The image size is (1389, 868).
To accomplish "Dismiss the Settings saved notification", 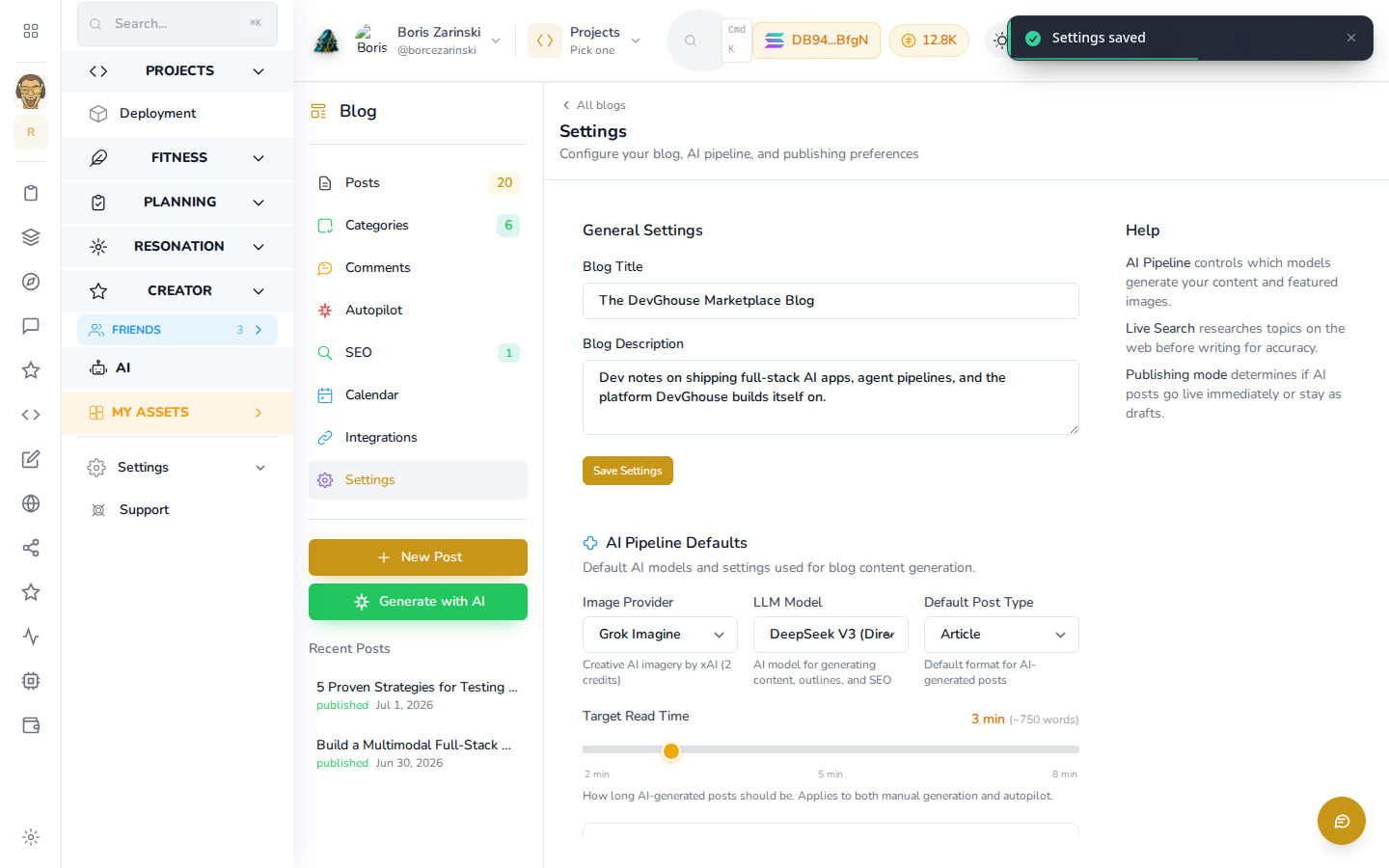I will pyautogui.click(x=1351, y=38).
